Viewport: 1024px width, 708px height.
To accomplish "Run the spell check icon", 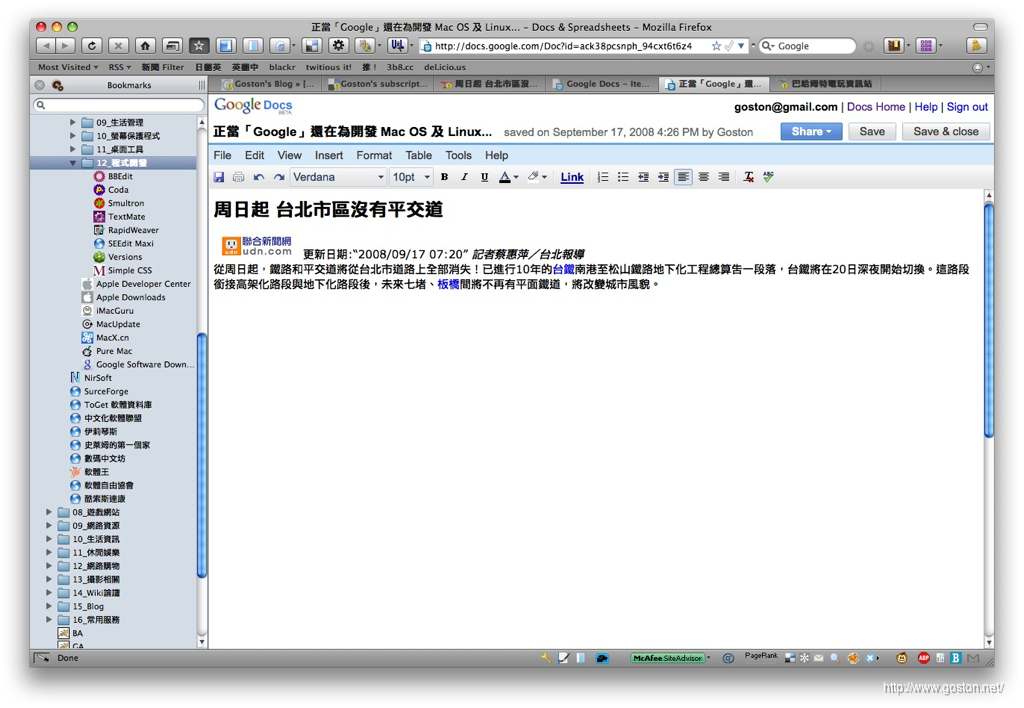I will (x=769, y=177).
